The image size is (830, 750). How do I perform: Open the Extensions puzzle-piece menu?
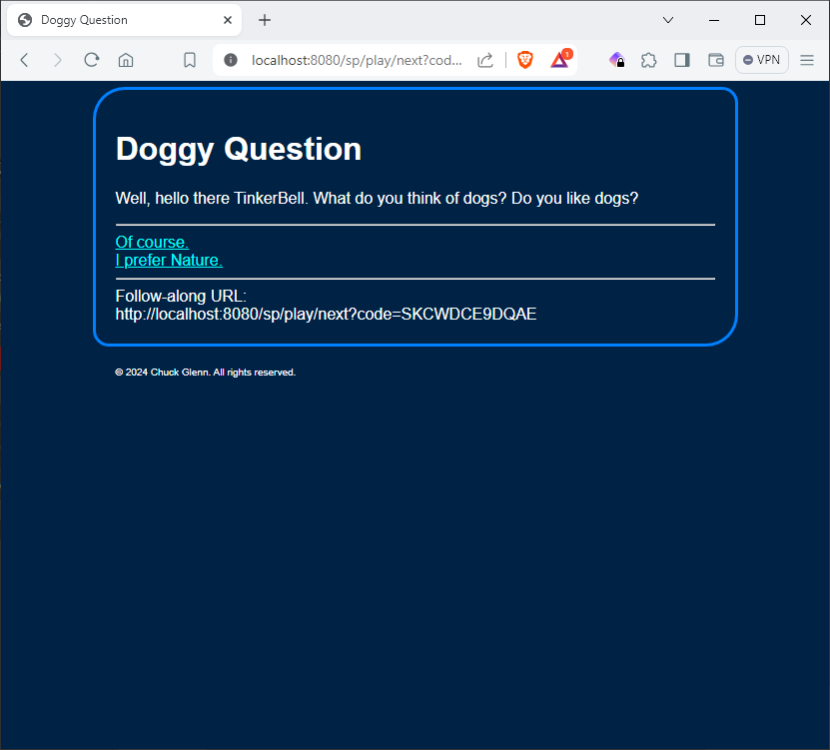pyautogui.click(x=649, y=60)
